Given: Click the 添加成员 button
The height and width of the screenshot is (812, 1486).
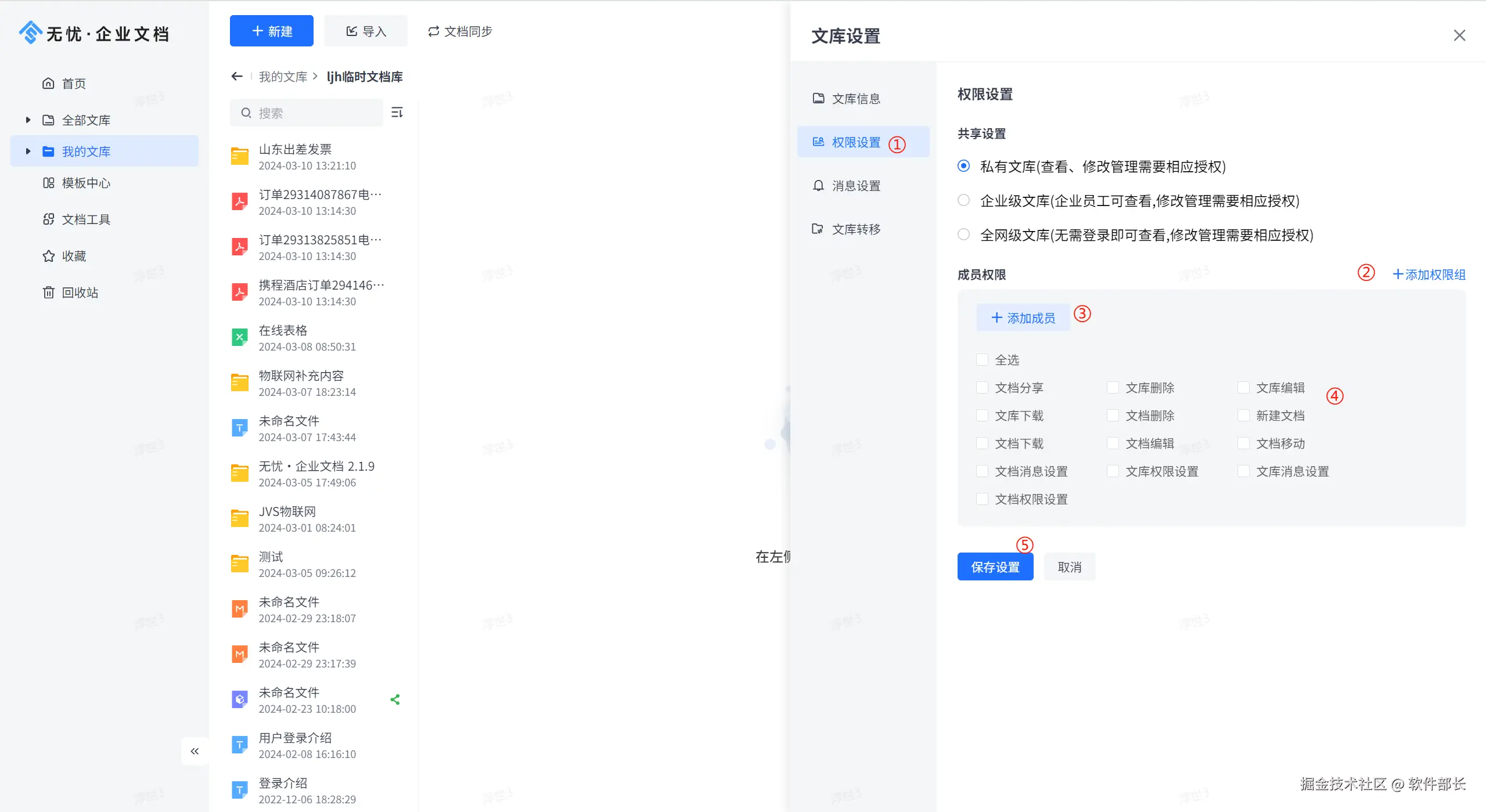Looking at the screenshot, I should (1023, 318).
